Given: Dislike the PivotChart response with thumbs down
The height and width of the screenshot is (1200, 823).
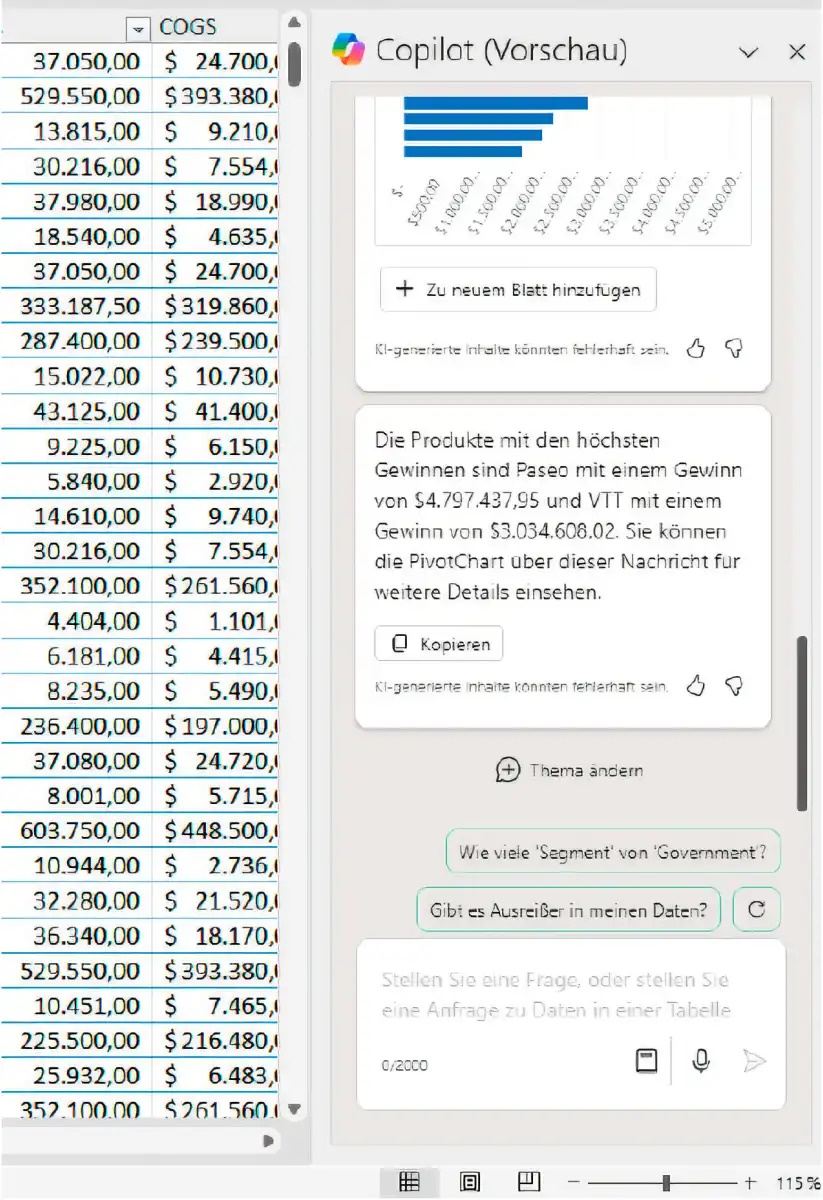Looking at the screenshot, I should pyautogui.click(x=734, y=348).
